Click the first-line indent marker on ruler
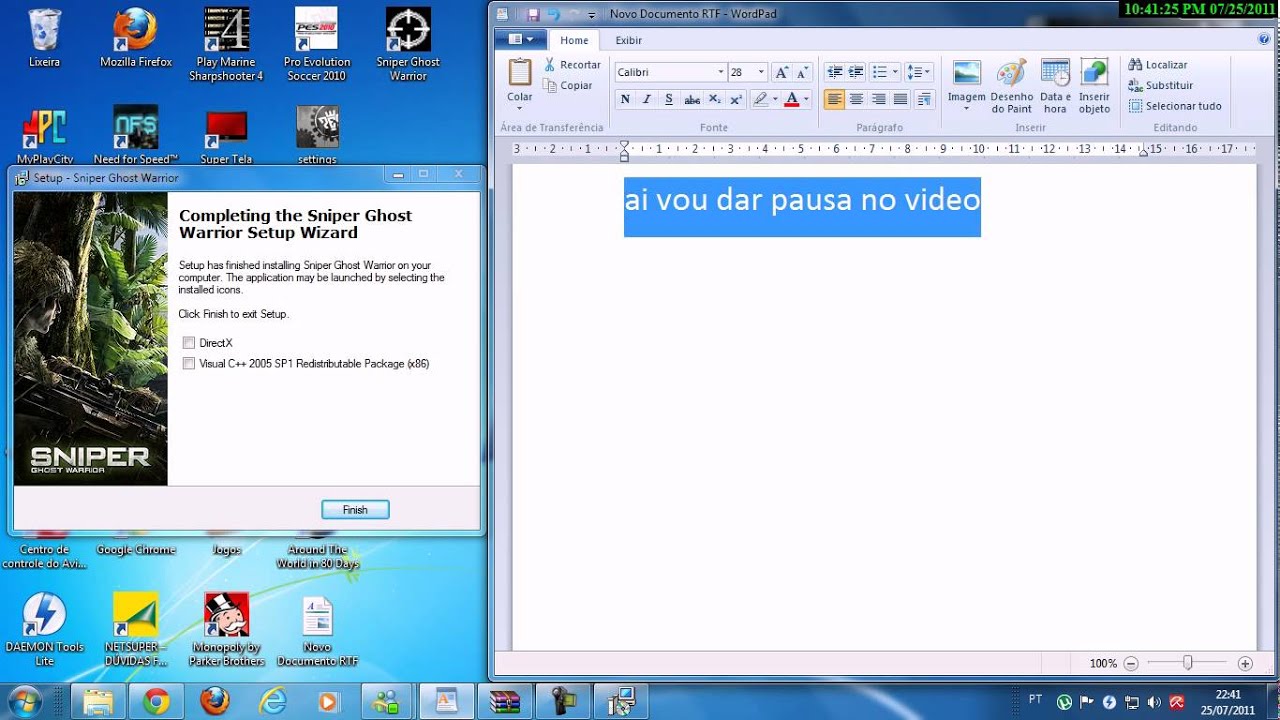 624,145
